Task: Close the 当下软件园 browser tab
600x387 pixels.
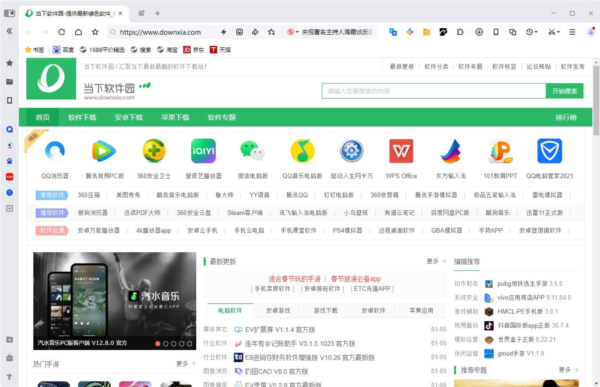Action: point(121,13)
